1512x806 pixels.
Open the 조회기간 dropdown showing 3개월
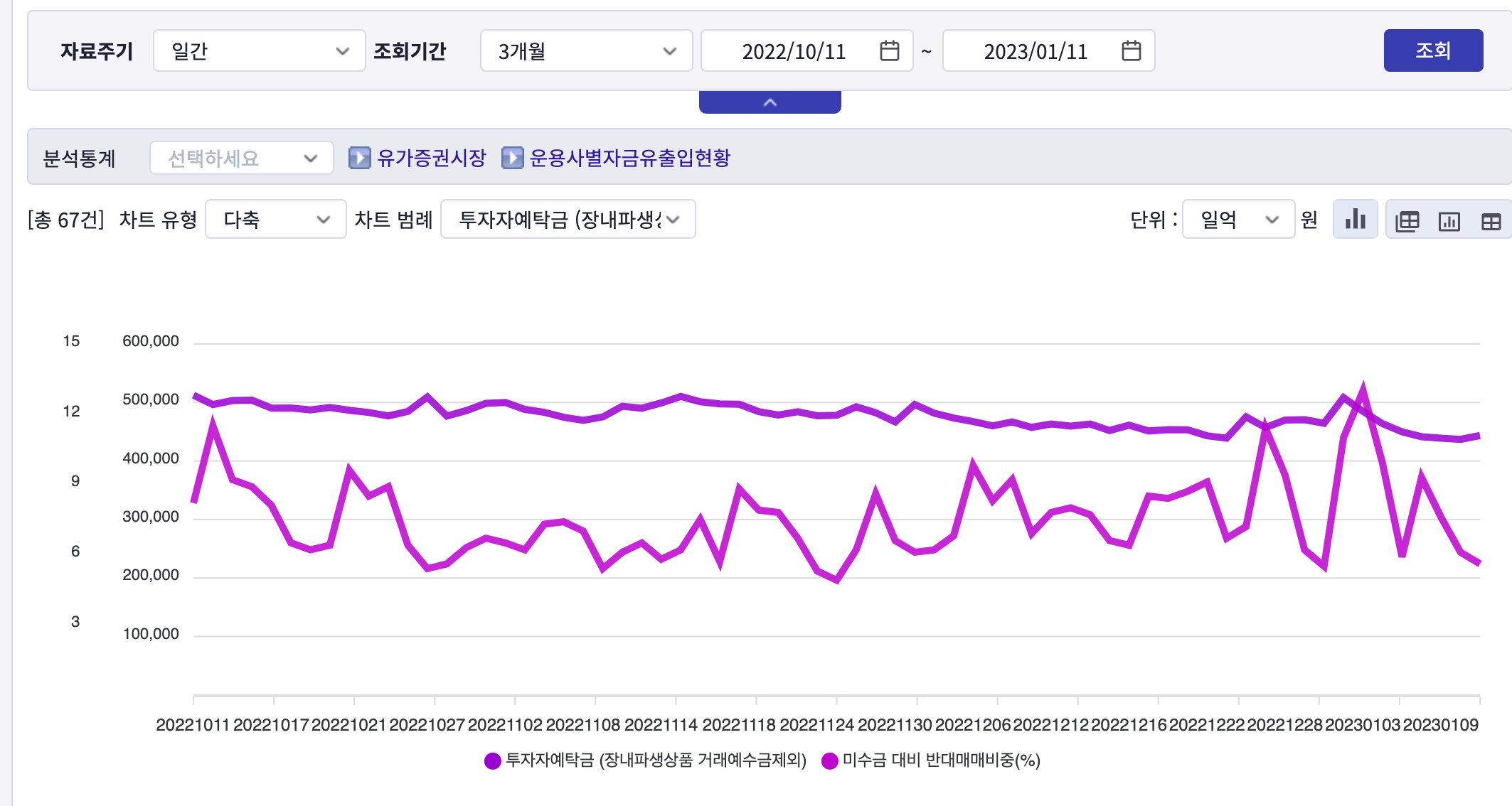tap(586, 51)
